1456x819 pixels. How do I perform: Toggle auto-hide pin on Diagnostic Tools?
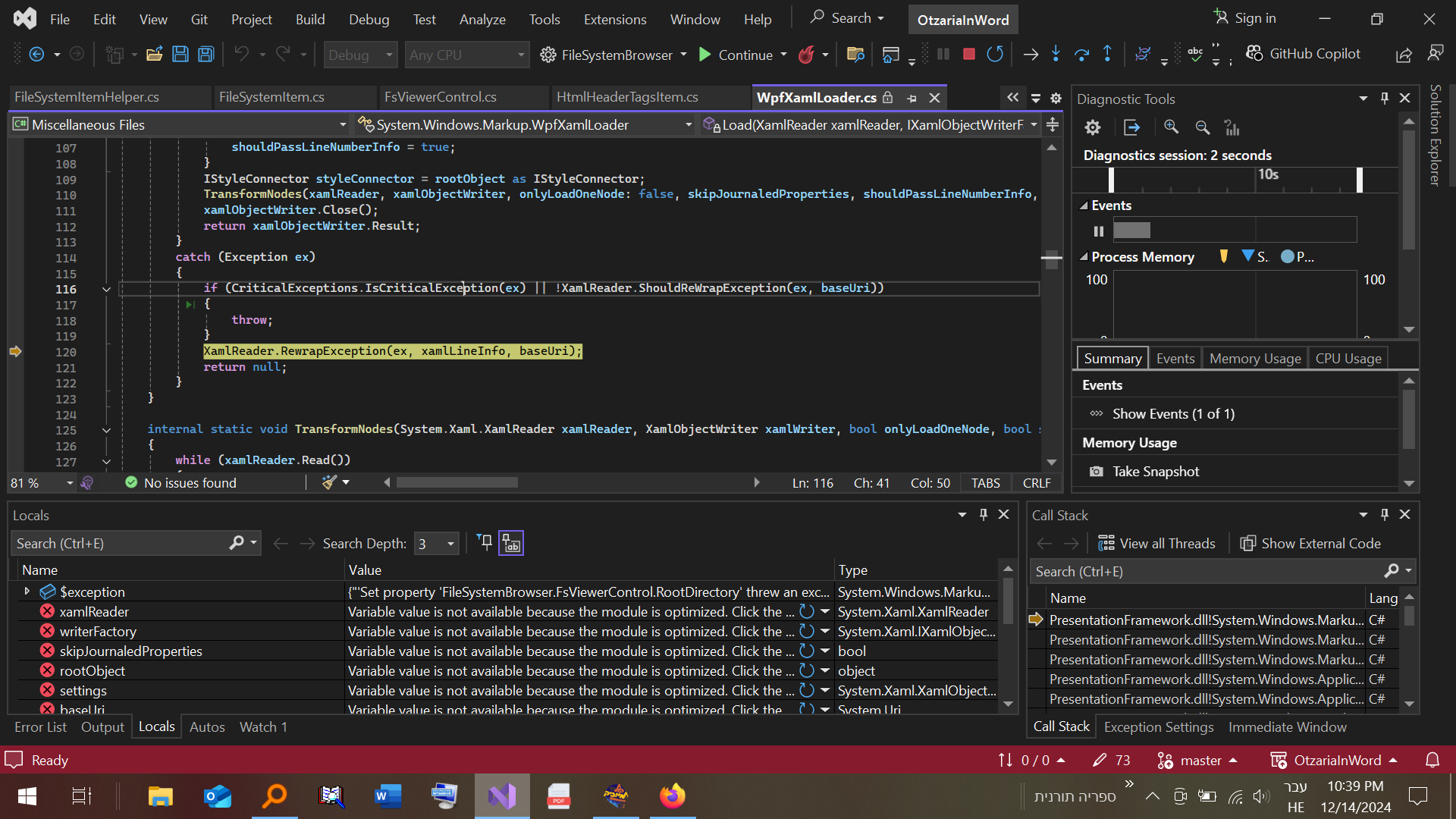coord(1385,98)
